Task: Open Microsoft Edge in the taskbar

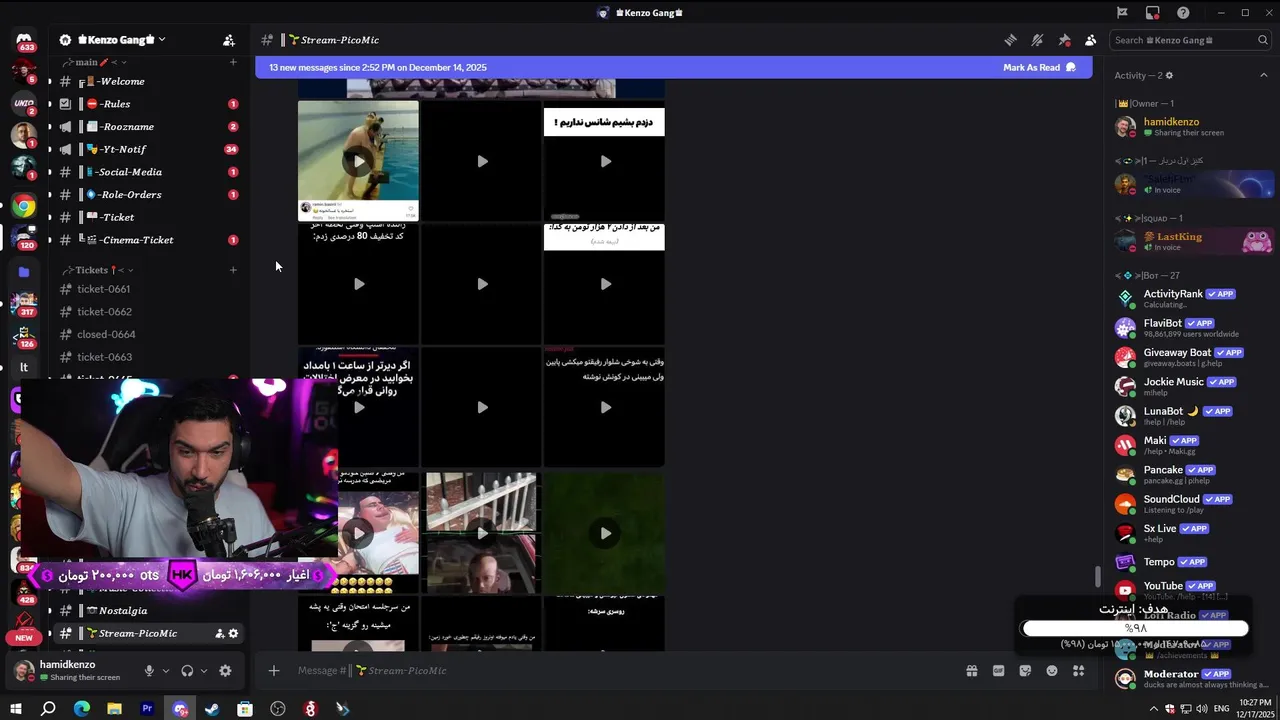Action: pos(82,709)
